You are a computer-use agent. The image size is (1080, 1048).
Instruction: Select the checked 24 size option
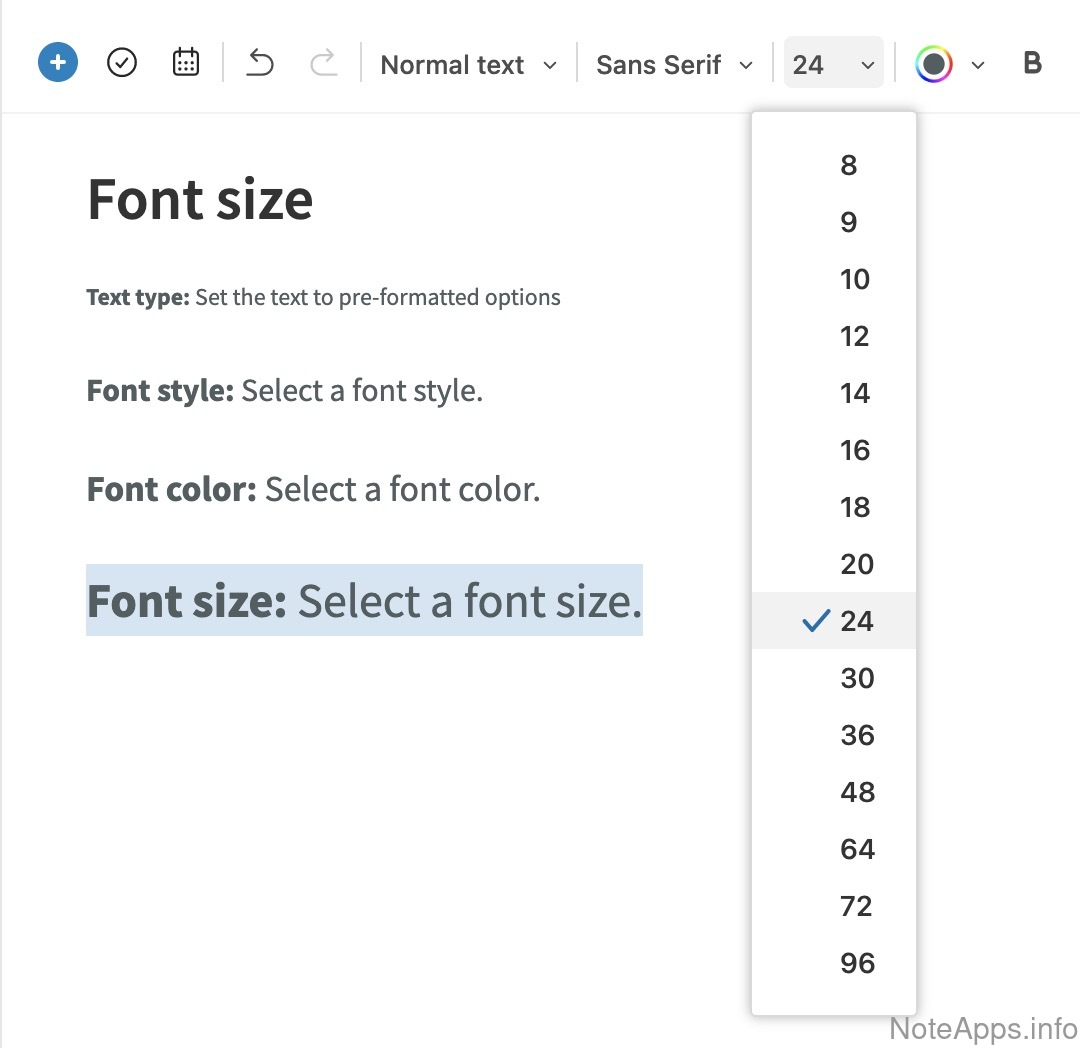click(x=856, y=621)
